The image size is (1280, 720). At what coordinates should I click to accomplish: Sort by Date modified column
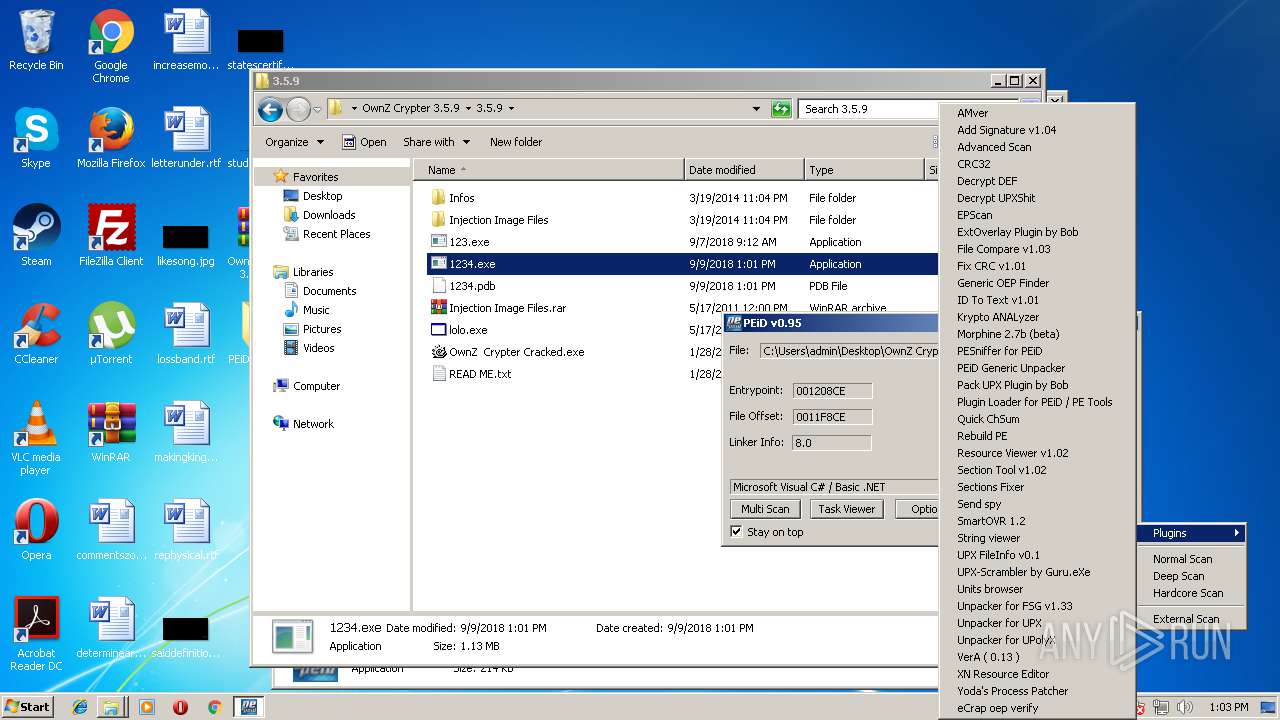pos(744,170)
